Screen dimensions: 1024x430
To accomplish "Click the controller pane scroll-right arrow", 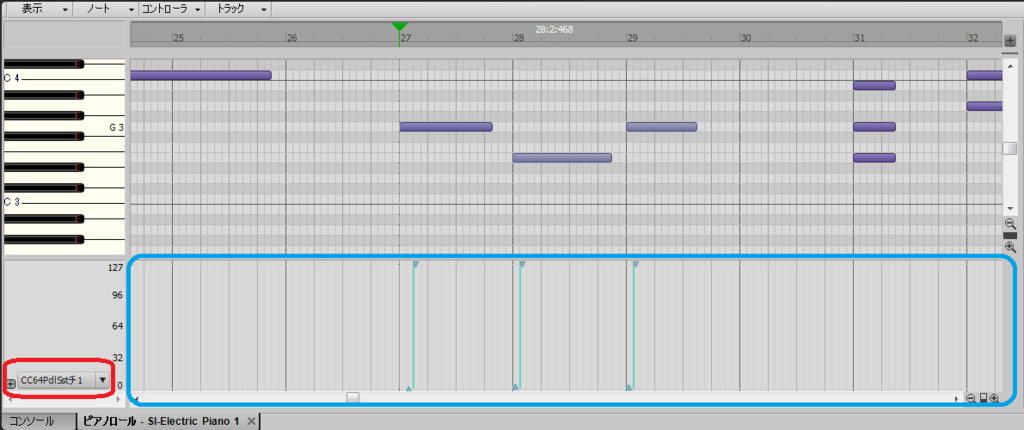I will [x=958, y=397].
